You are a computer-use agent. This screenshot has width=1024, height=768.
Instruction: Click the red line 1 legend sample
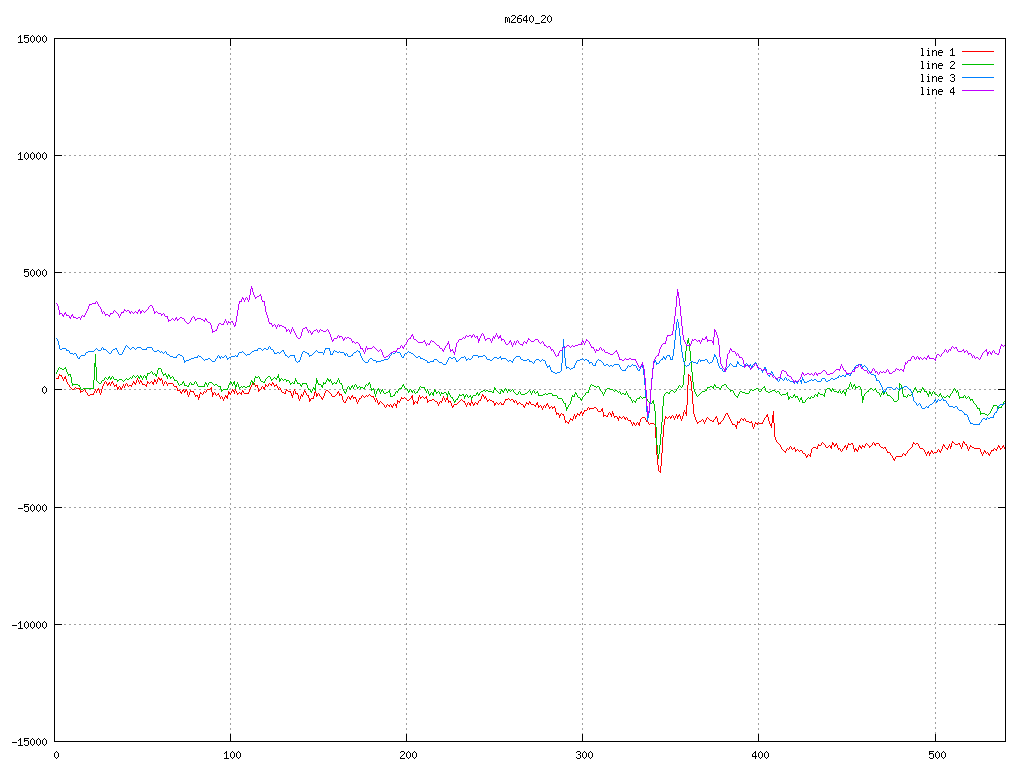979,52
